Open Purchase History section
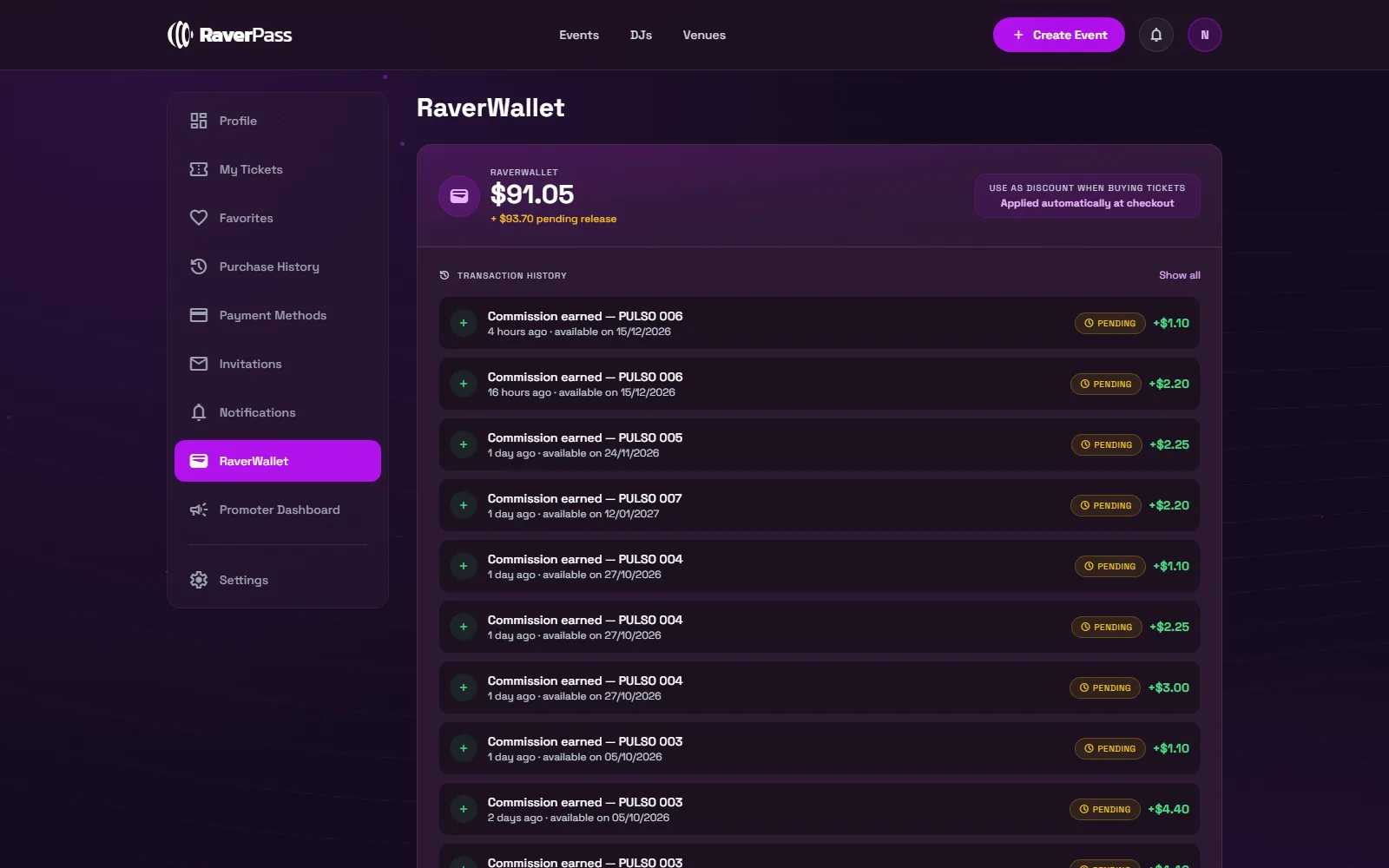Screen dimensions: 1389x868 coord(278,266)
